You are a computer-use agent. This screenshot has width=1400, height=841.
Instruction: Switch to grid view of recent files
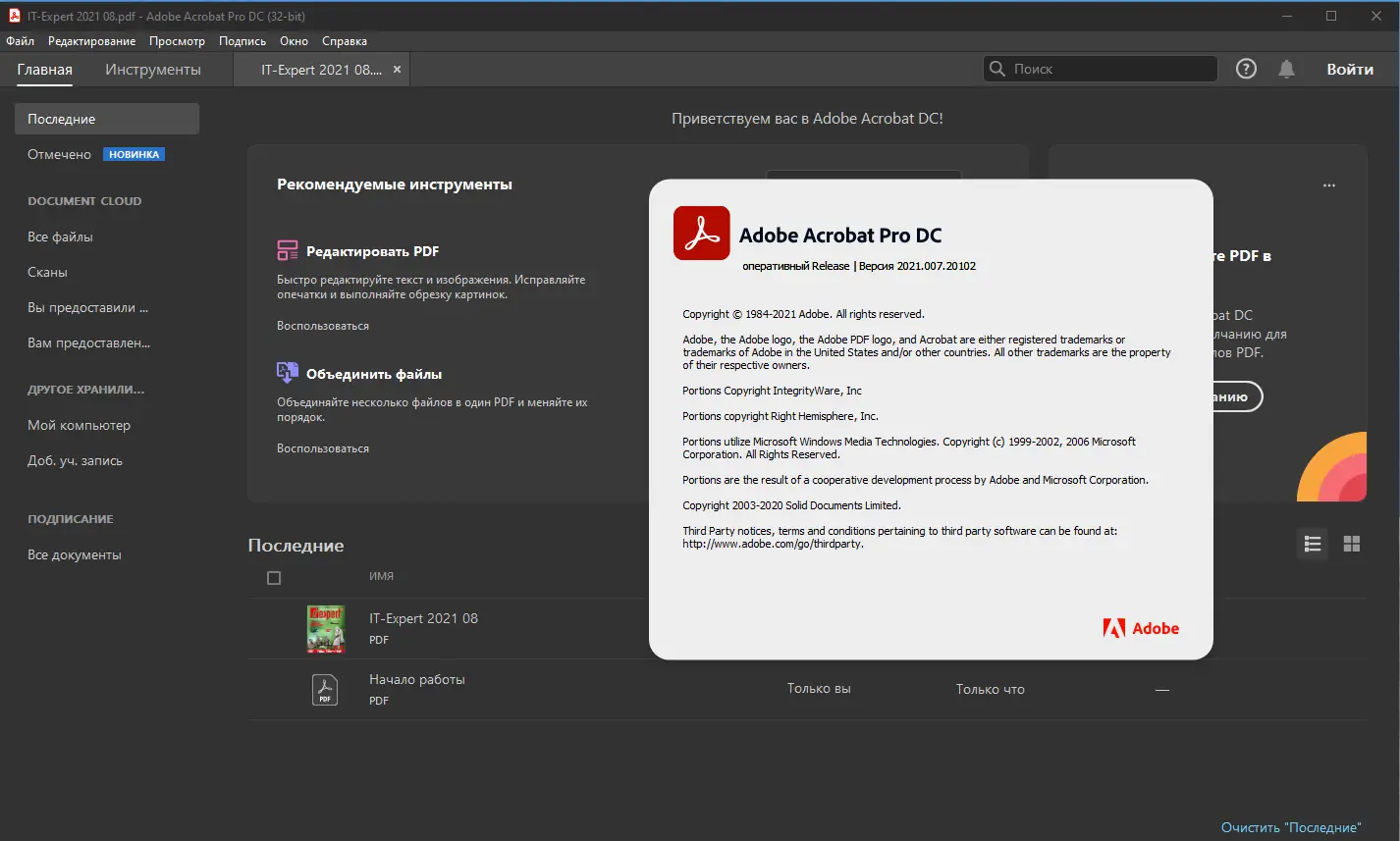click(1352, 544)
